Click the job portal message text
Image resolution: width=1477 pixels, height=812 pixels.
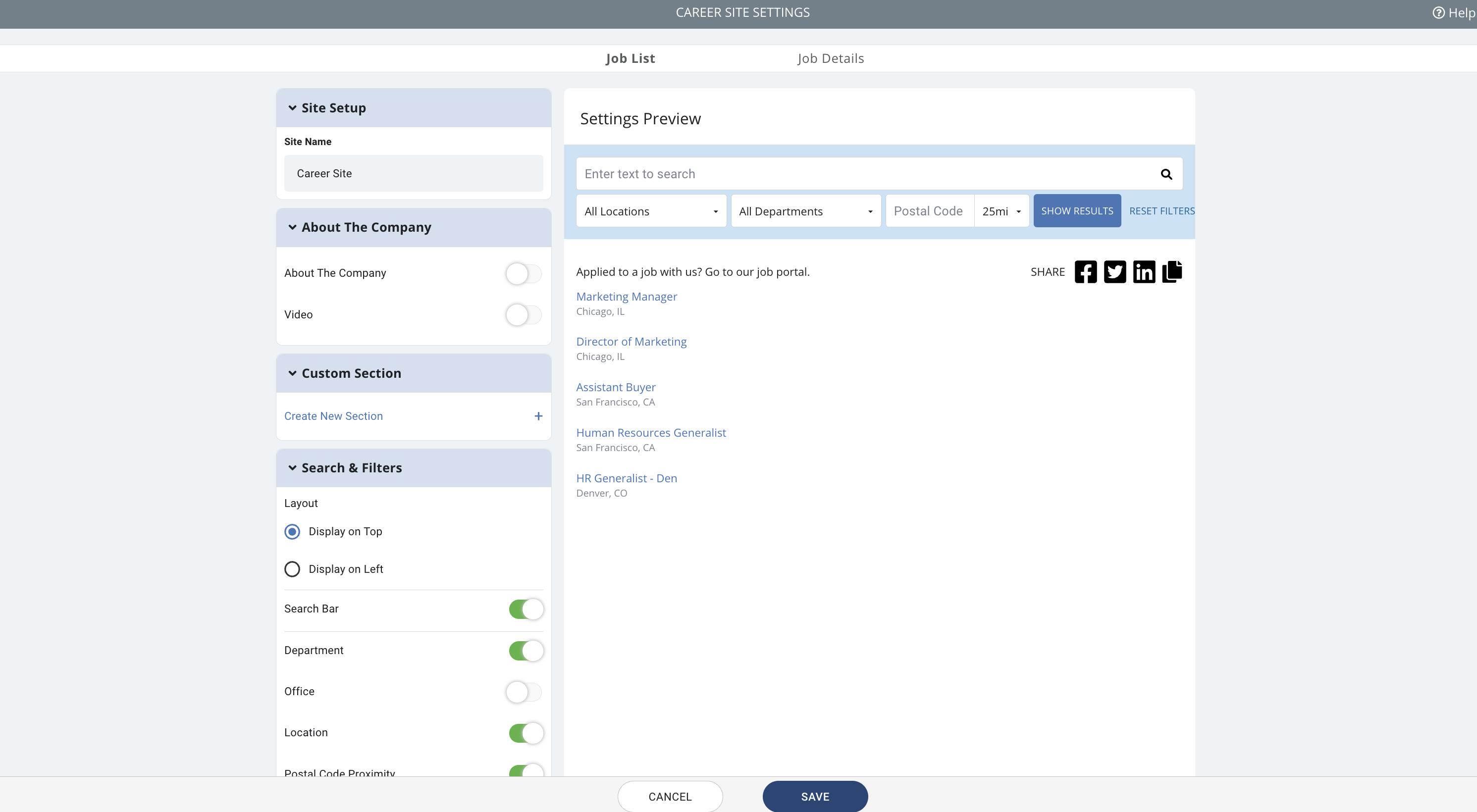(x=692, y=272)
